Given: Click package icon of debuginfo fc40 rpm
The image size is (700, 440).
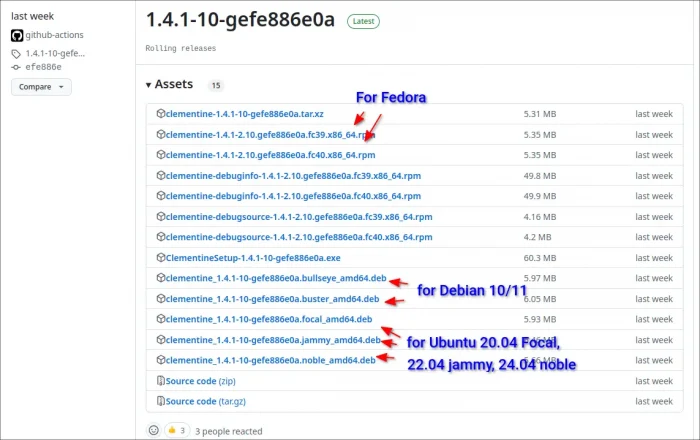Looking at the screenshot, I should [161, 196].
